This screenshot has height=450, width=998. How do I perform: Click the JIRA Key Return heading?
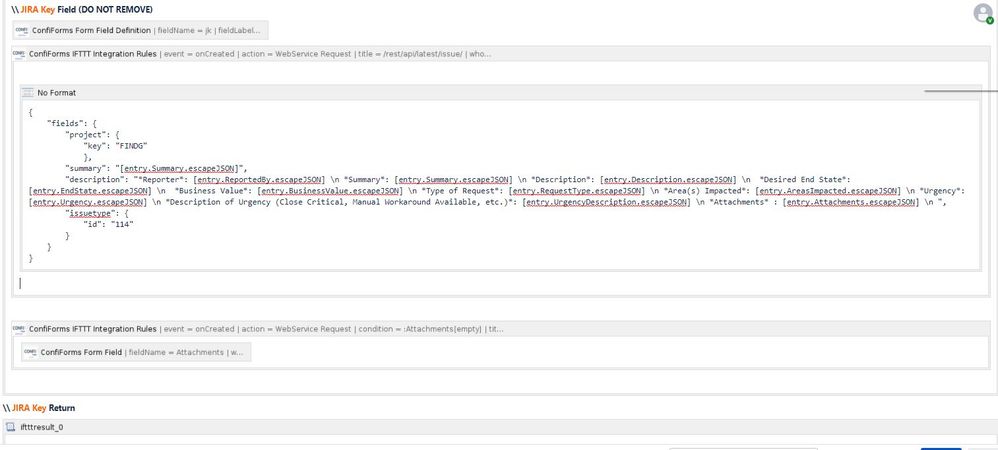(39, 408)
